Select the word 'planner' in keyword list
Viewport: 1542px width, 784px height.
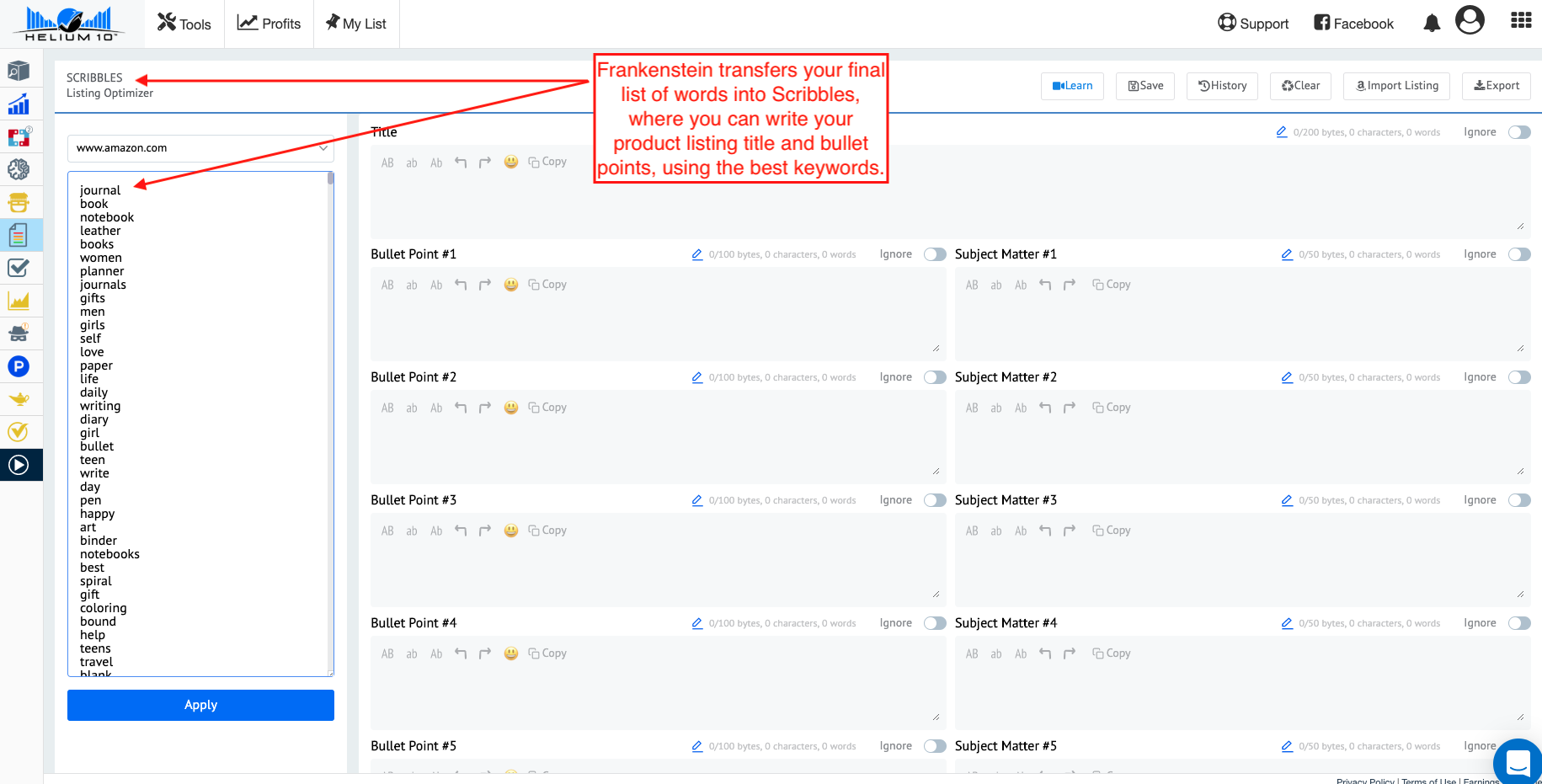click(102, 271)
